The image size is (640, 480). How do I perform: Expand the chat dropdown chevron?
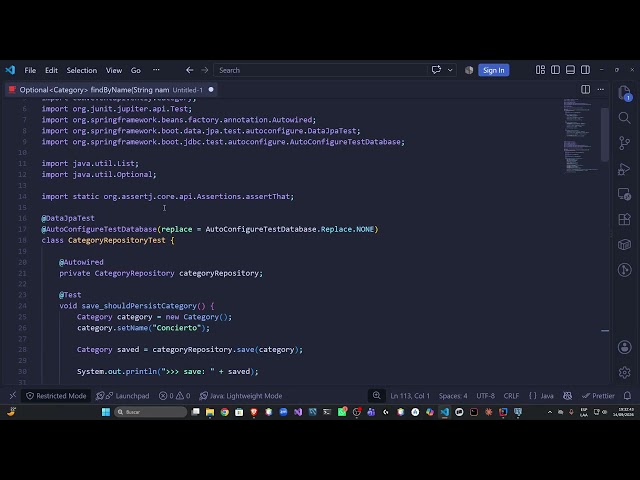[450, 70]
